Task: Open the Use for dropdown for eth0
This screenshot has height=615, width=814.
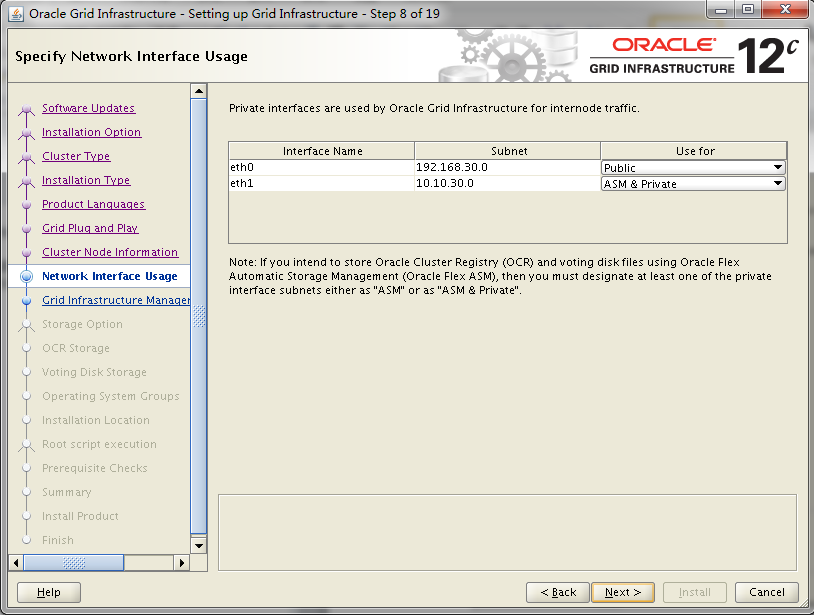Action: point(693,168)
